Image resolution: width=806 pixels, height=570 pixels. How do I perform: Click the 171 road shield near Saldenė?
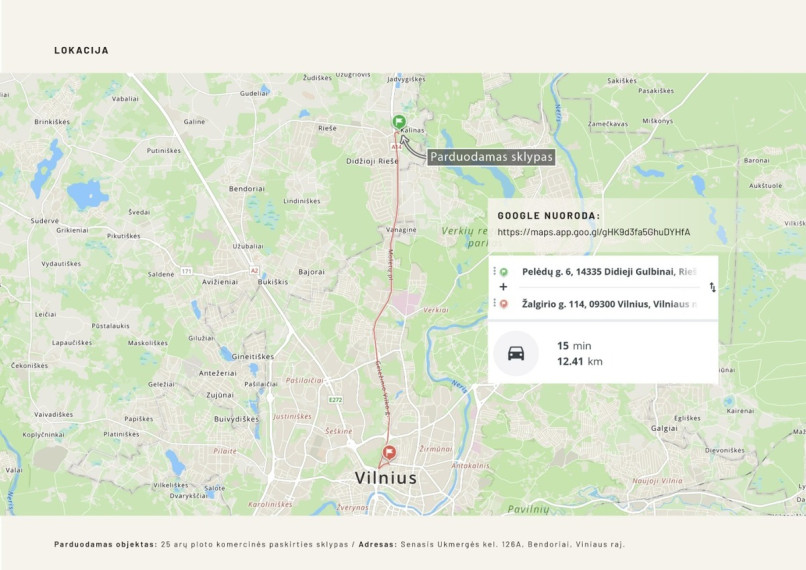point(186,270)
